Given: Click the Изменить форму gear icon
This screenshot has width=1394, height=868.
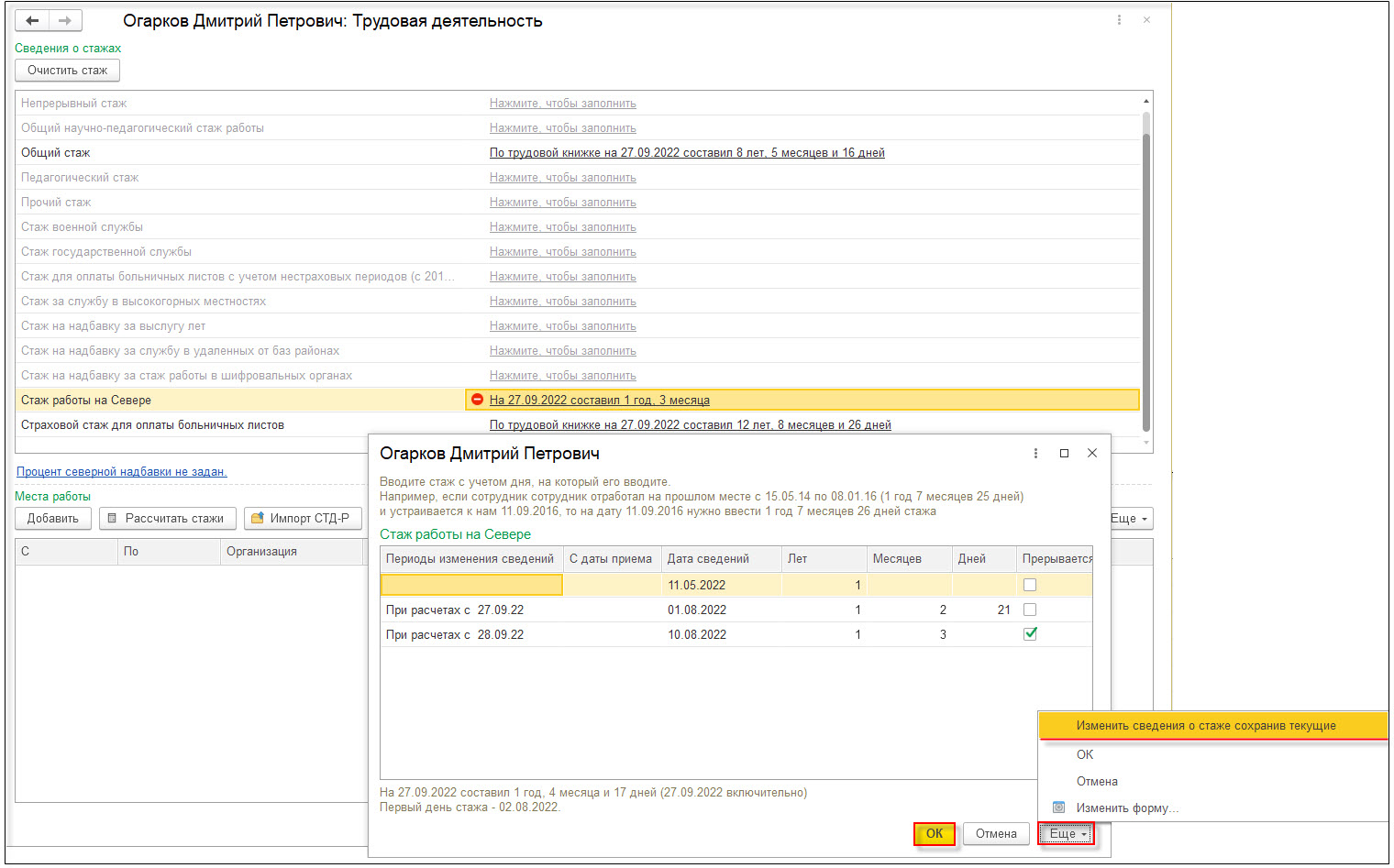Looking at the screenshot, I should [1058, 808].
